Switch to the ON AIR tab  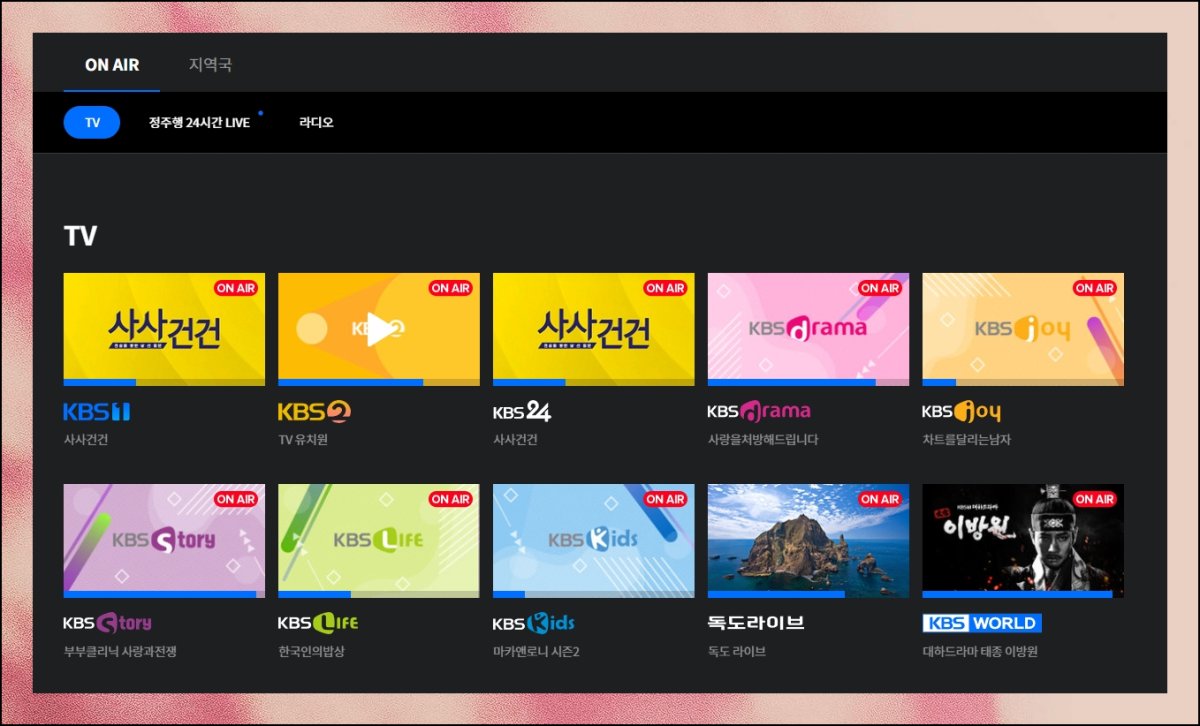click(112, 65)
